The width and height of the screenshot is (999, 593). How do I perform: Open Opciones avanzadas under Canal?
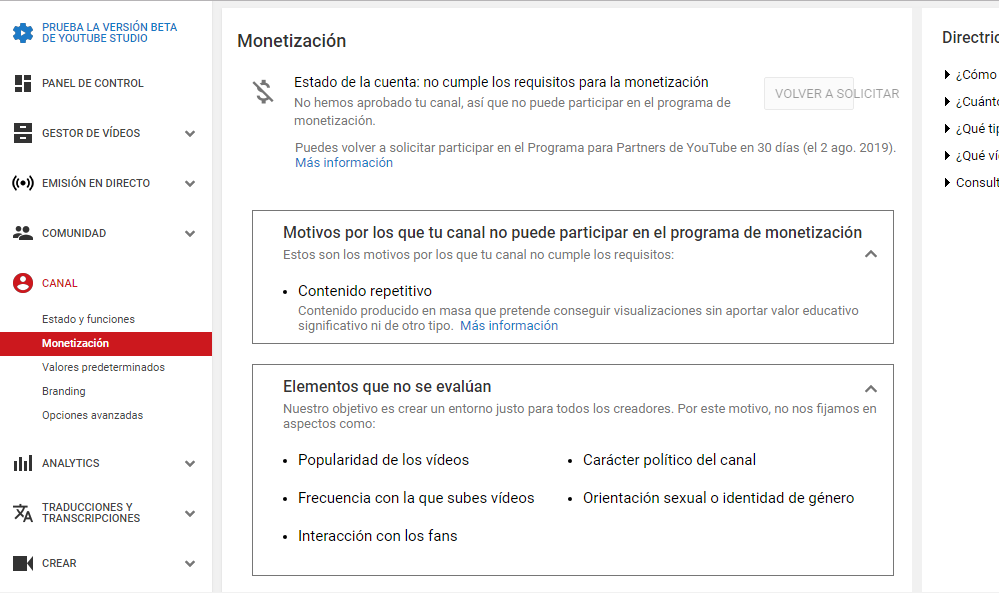92,415
